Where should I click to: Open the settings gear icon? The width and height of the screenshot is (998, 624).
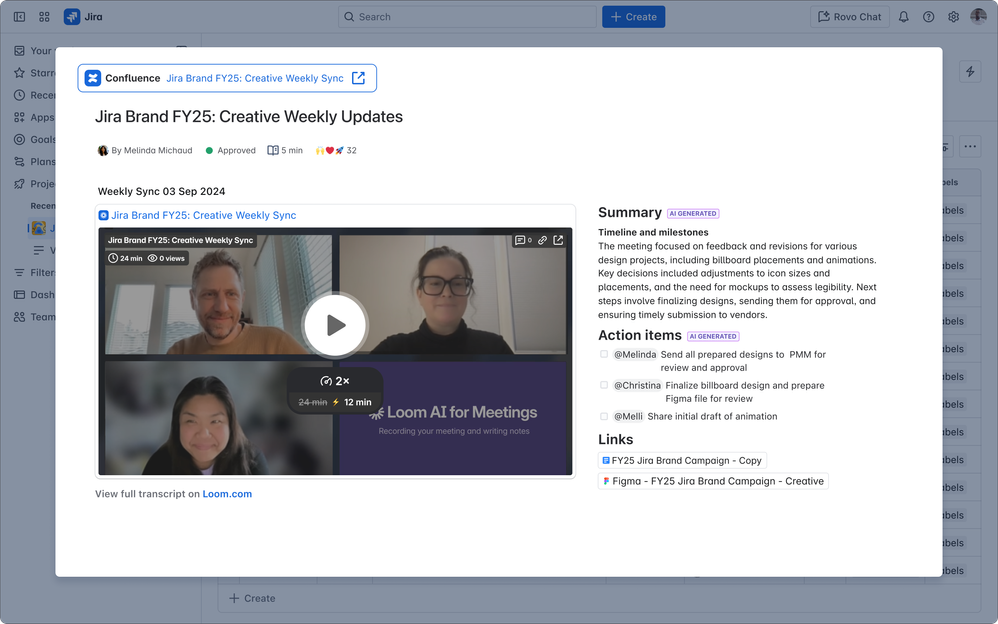[x=953, y=17]
